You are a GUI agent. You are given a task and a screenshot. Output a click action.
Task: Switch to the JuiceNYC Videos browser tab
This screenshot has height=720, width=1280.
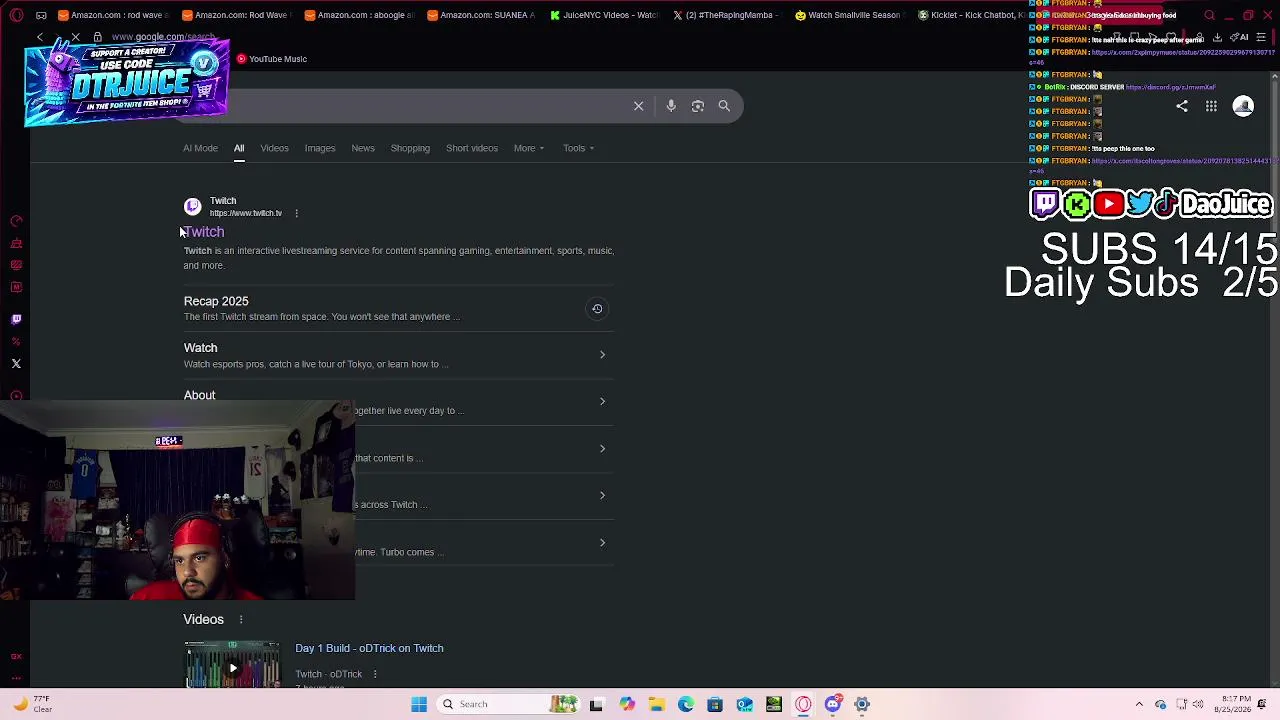(603, 15)
